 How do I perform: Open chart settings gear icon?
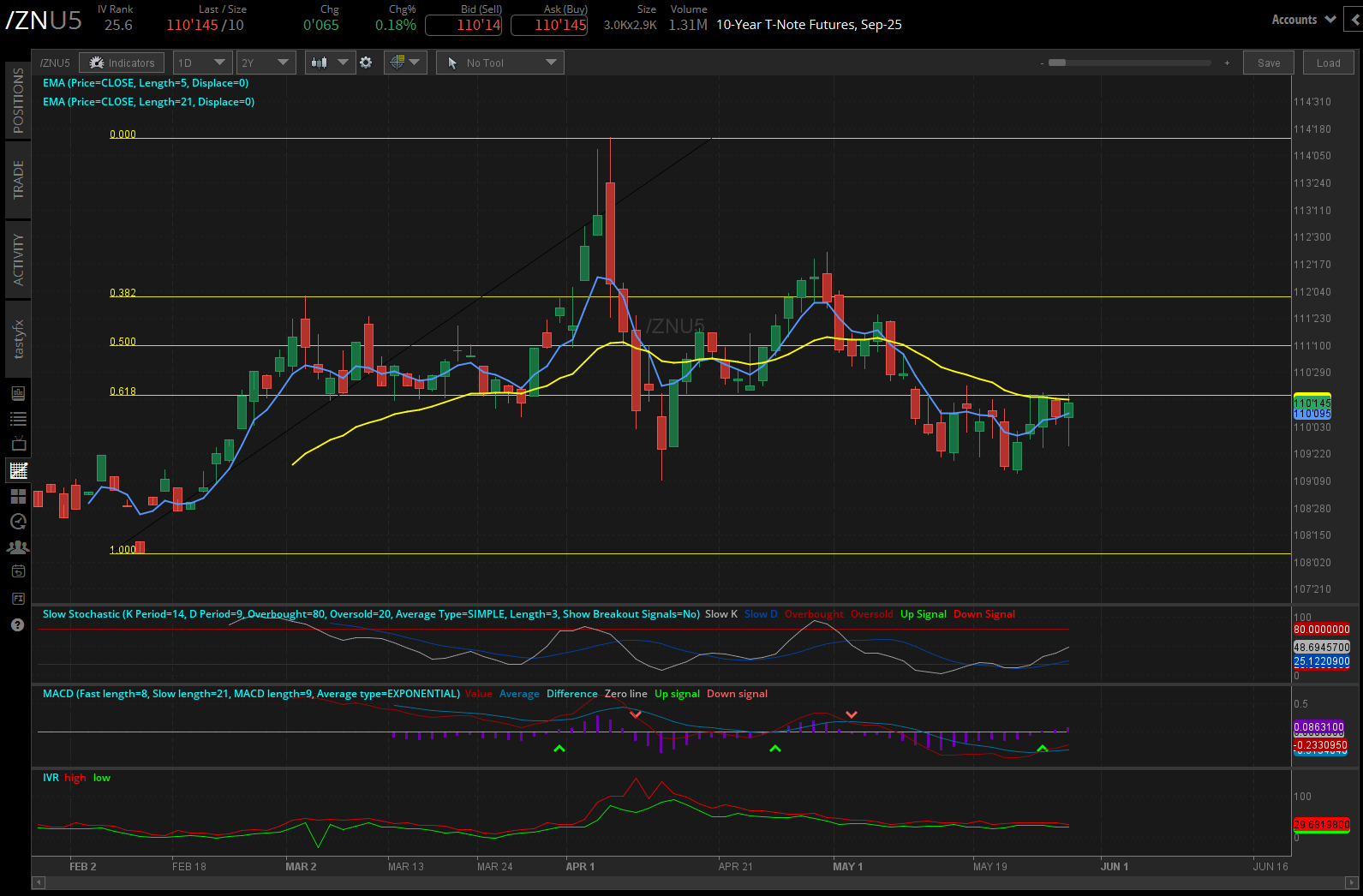click(x=366, y=63)
